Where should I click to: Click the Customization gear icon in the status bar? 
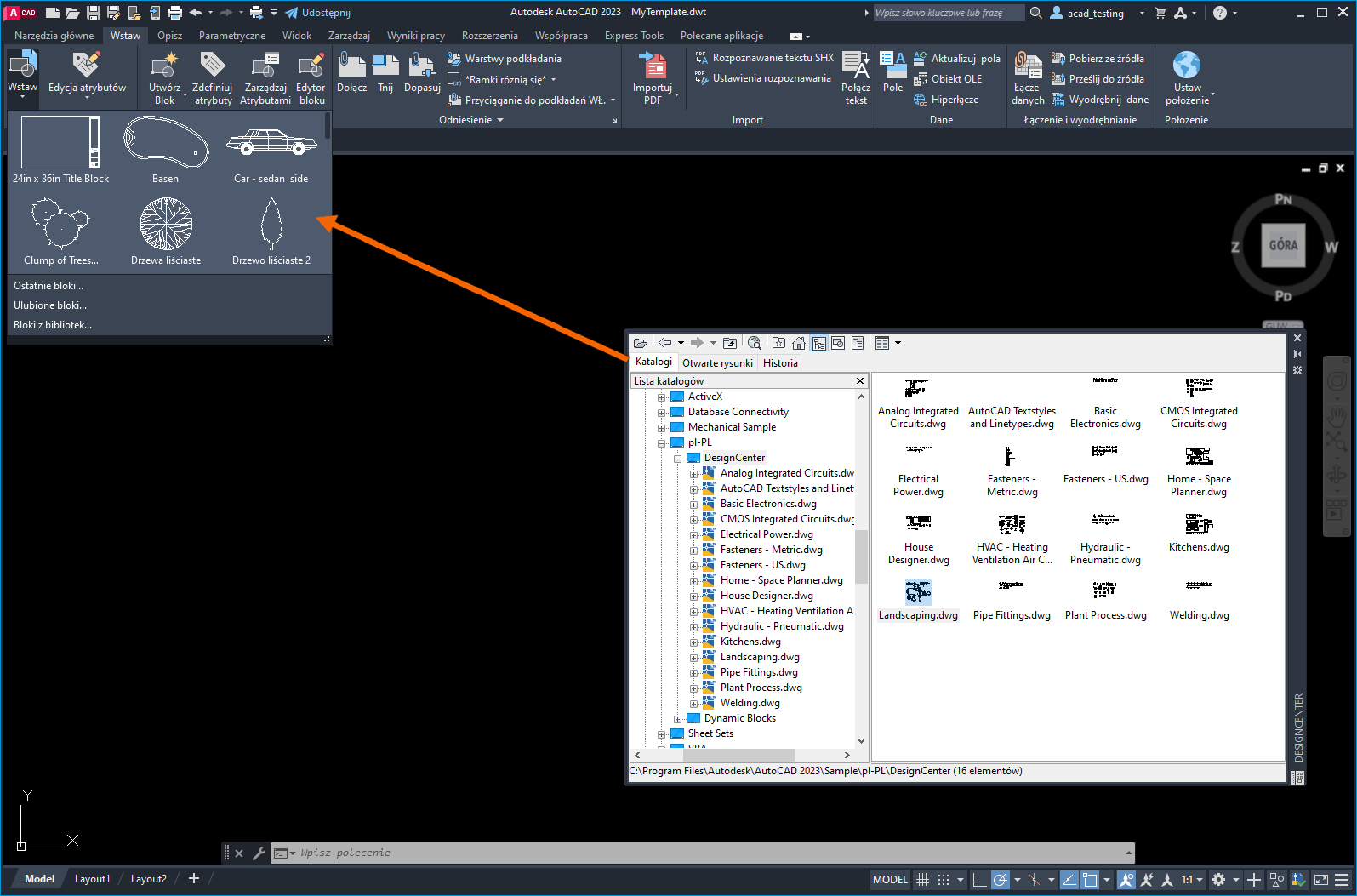[x=1218, y=880]
